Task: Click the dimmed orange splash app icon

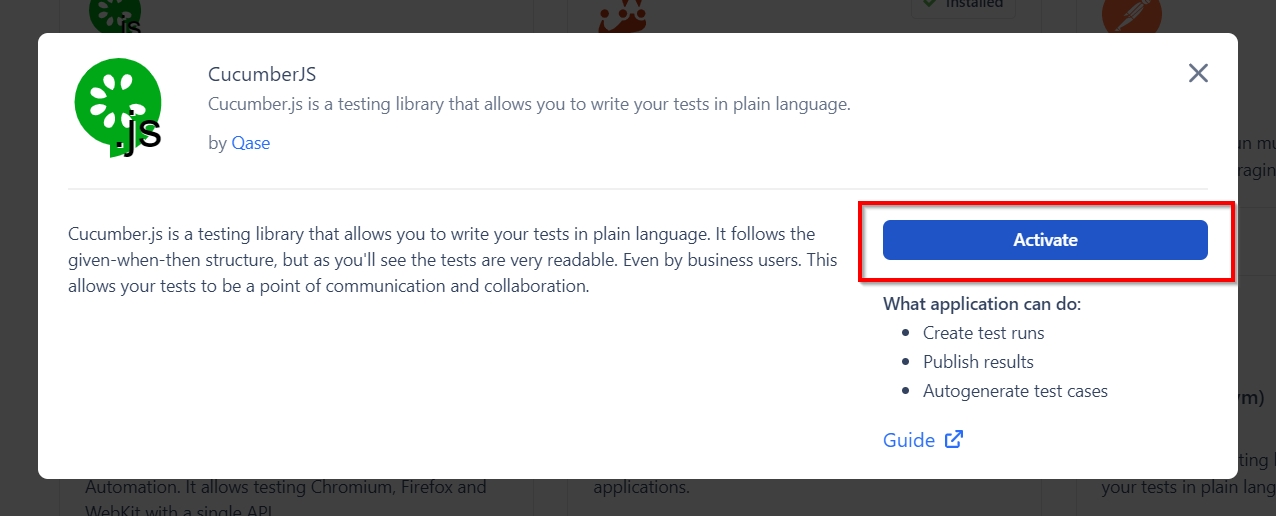Action: point(623,14)
